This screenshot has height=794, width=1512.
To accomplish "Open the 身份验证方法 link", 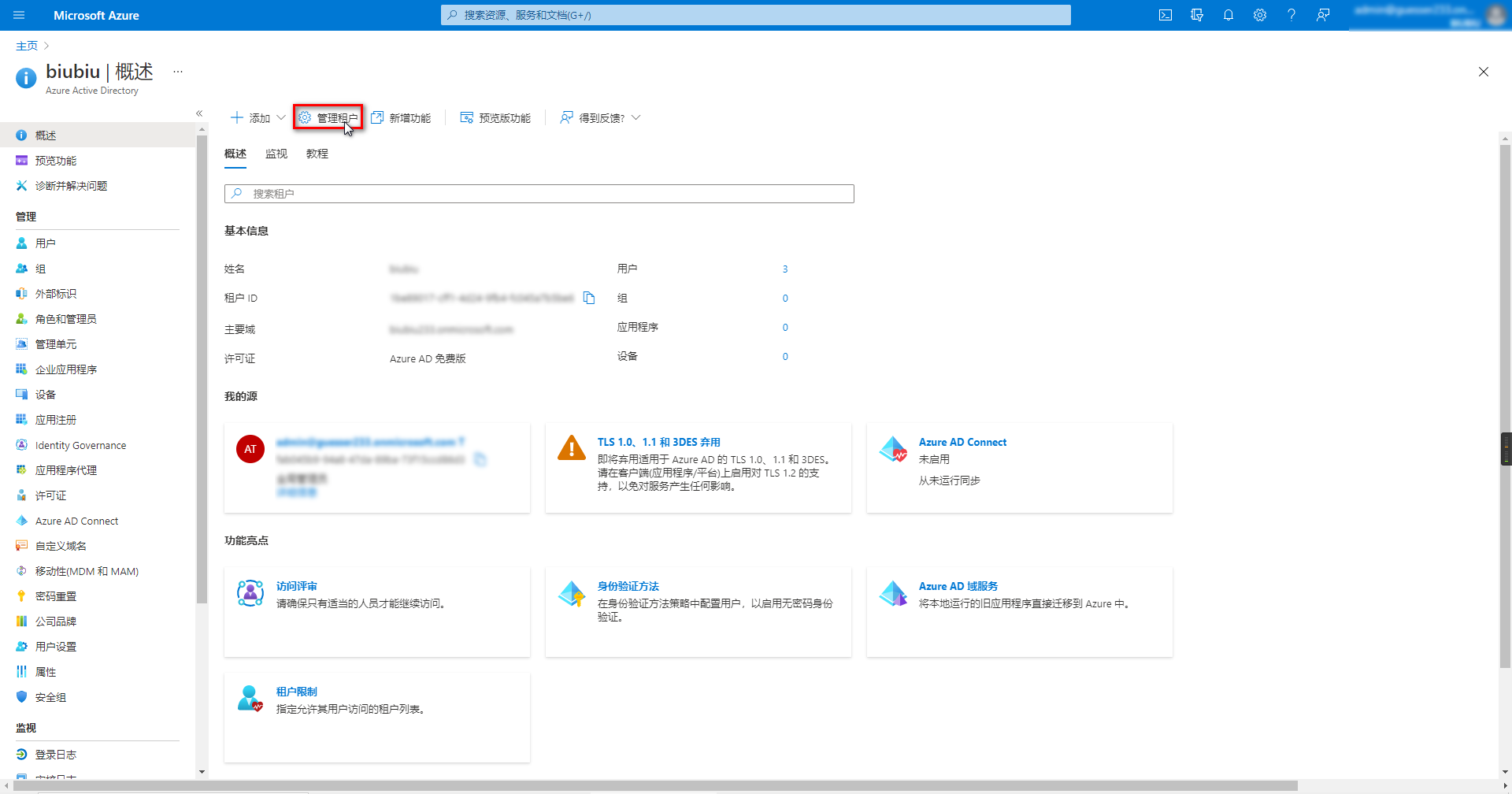I will 628,587.
